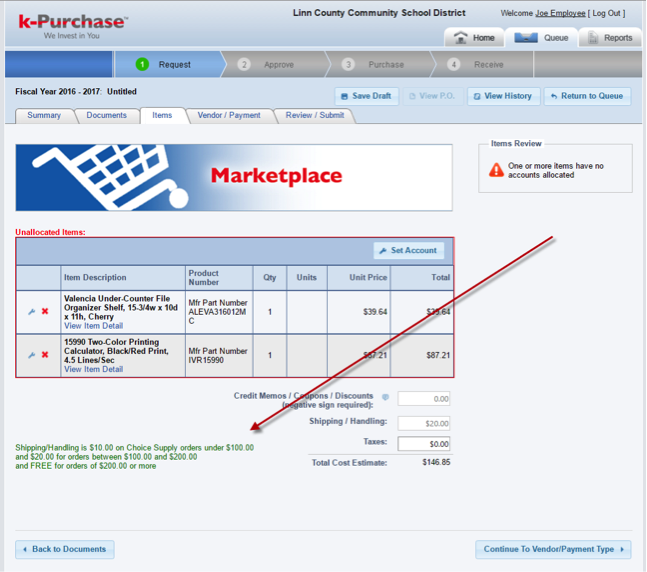Switch to the Documents tab
Image resolution: width=647 pixels, height=572 pixels.
(106, 115)
